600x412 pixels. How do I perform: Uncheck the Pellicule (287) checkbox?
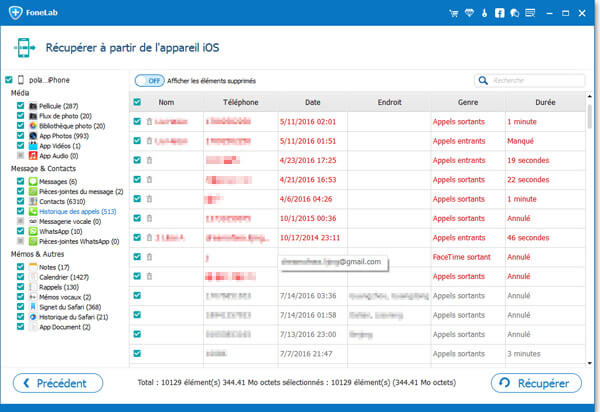click(20, 105)
